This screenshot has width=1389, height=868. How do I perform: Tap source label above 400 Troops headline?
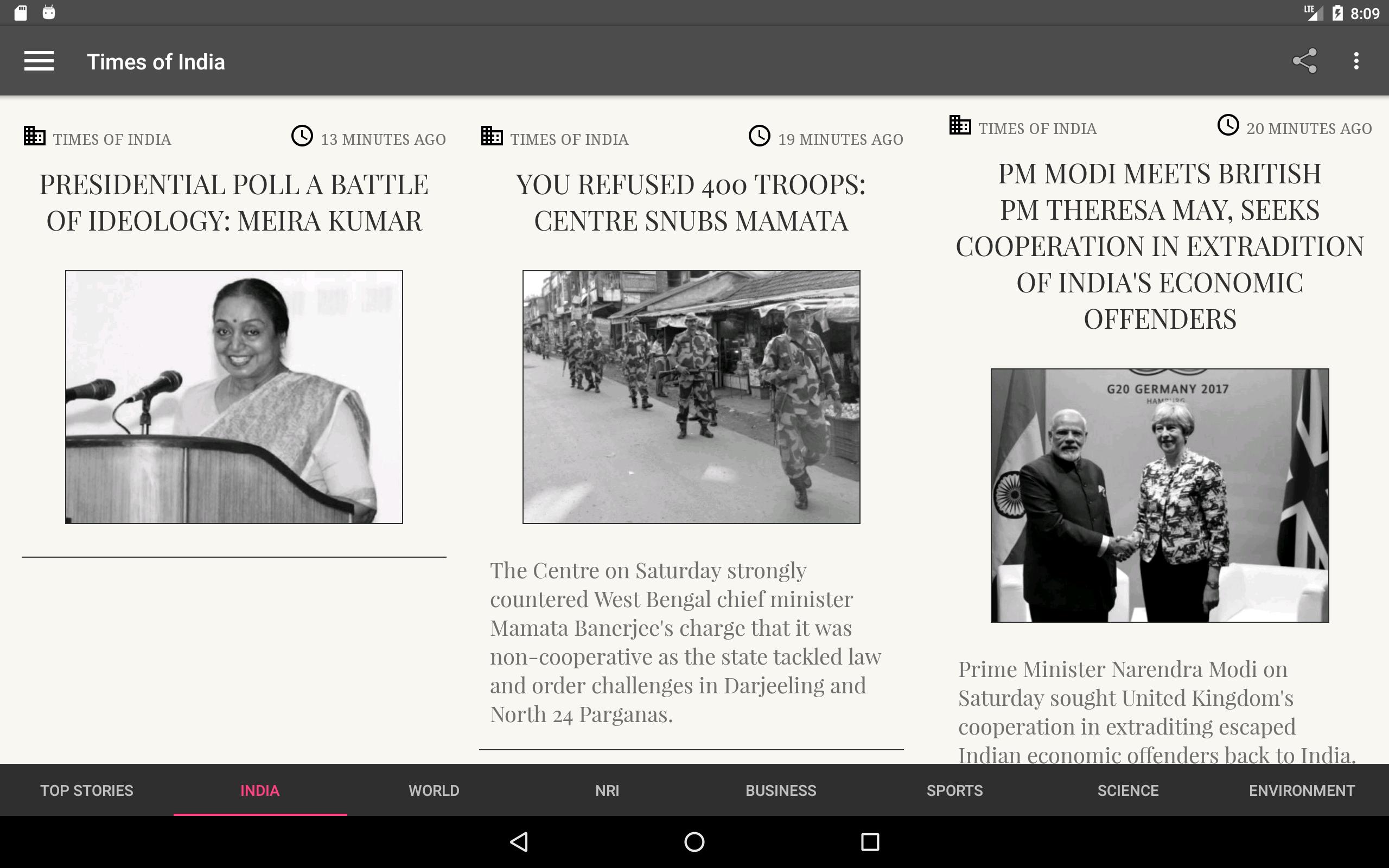click(x=569, y=139)
